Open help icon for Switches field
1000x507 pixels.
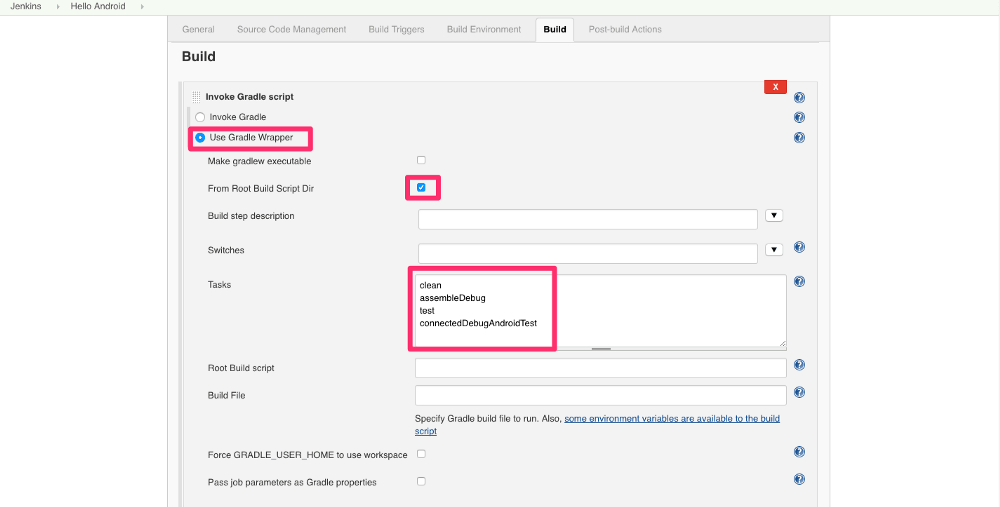point(799,247)
